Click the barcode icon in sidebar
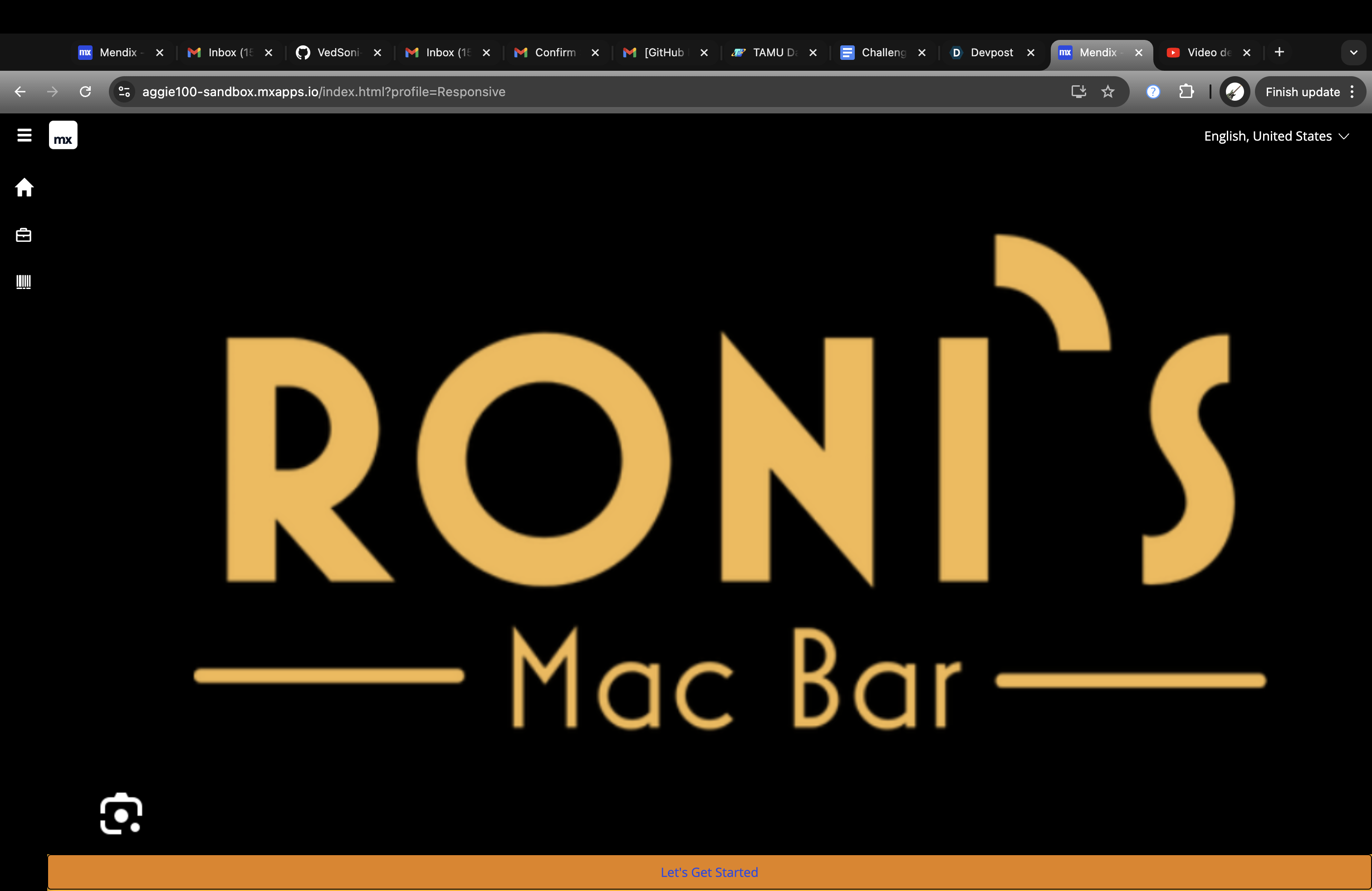This screenshot has width=1372, height=891. [x=24, y=282]
